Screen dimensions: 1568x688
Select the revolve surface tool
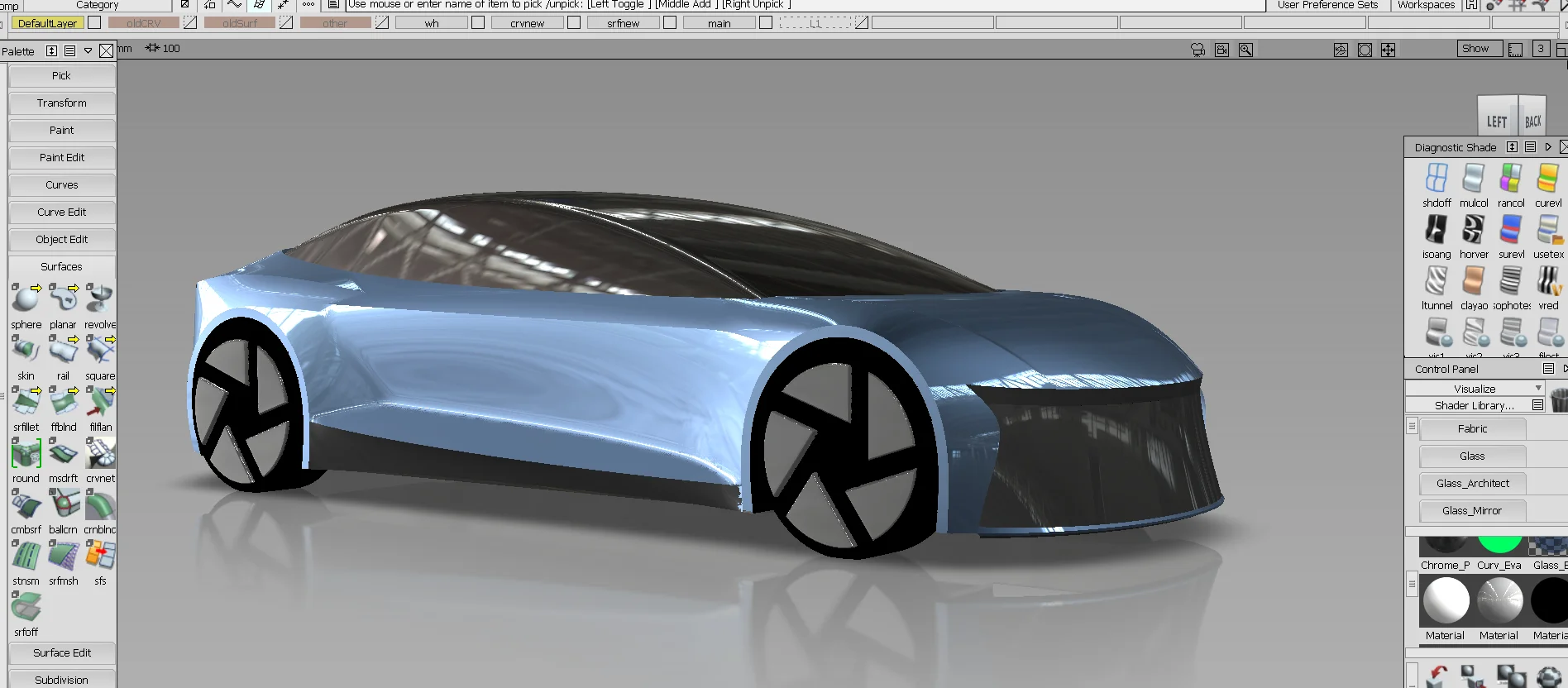pyautogui.click(x=99, y=299)
